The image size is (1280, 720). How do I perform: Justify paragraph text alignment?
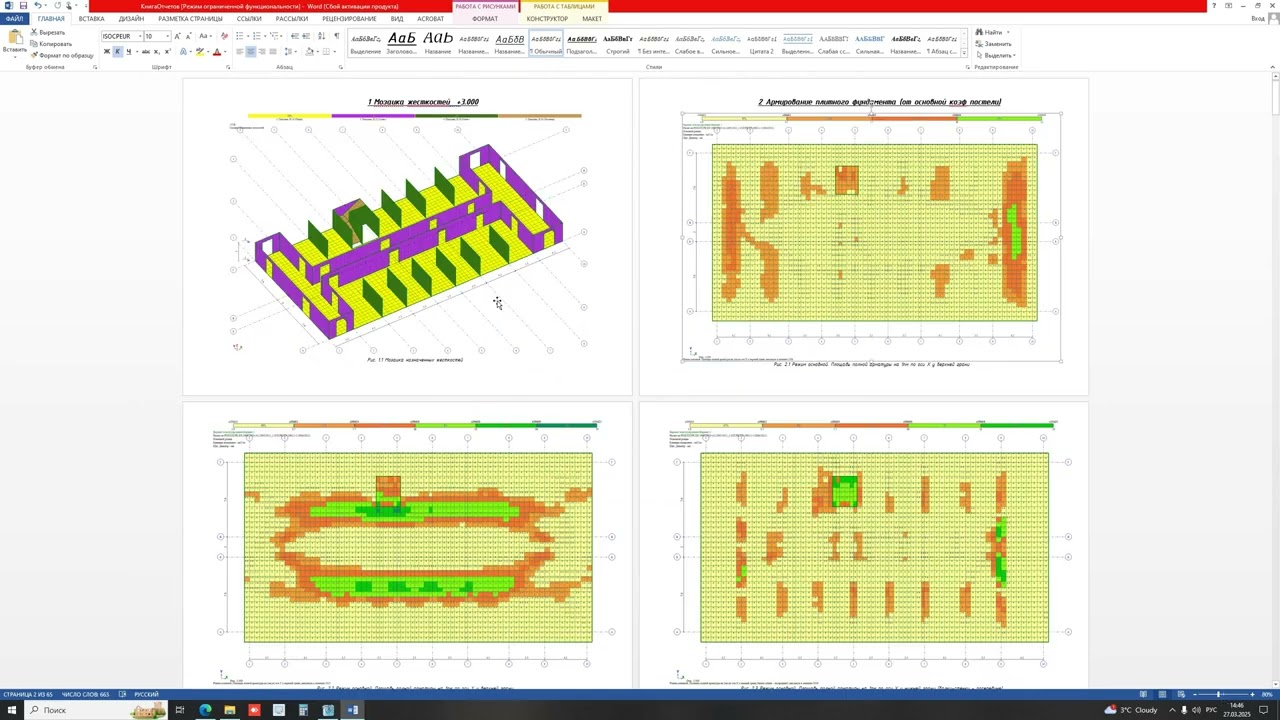click(273, 52)
